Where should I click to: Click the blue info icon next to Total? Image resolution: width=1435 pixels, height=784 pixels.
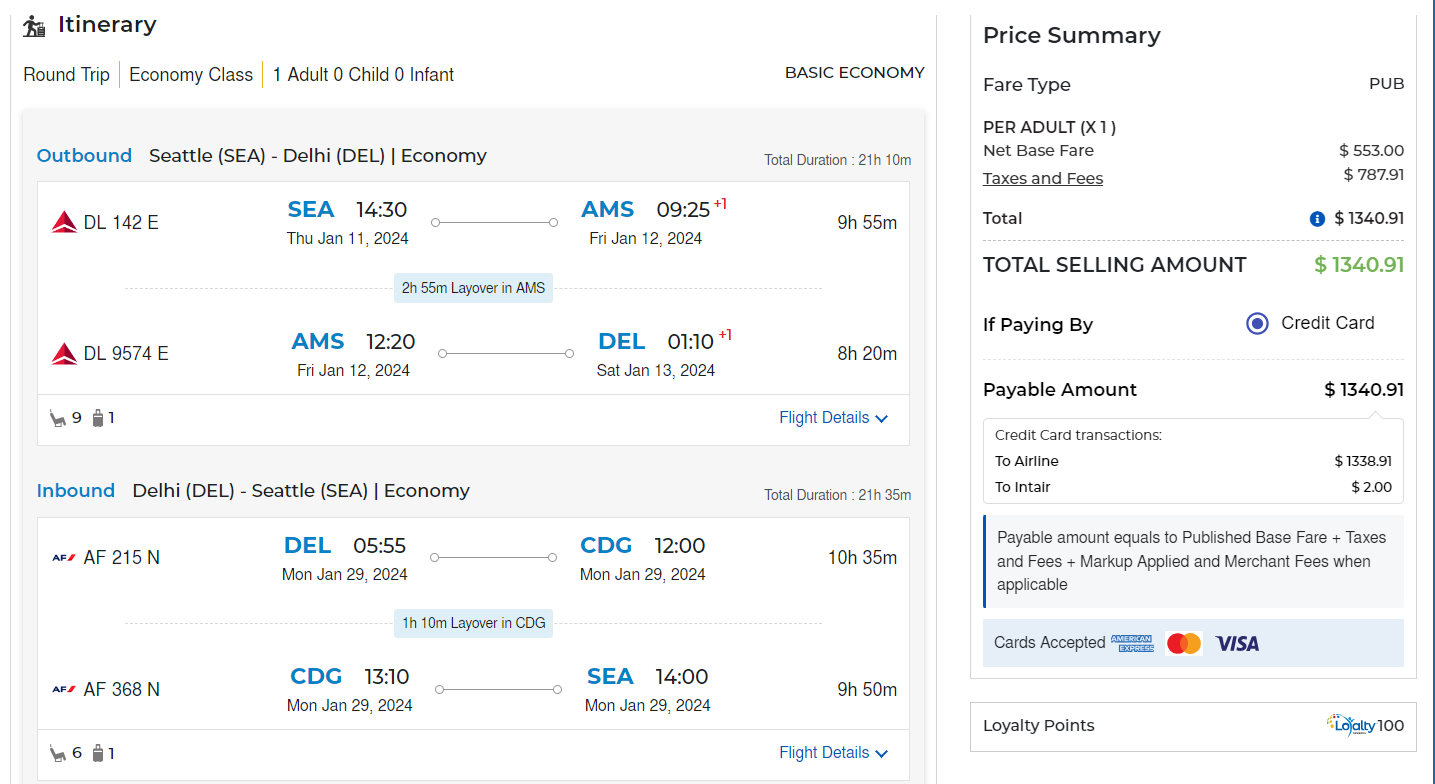(x=1317, y=219)
